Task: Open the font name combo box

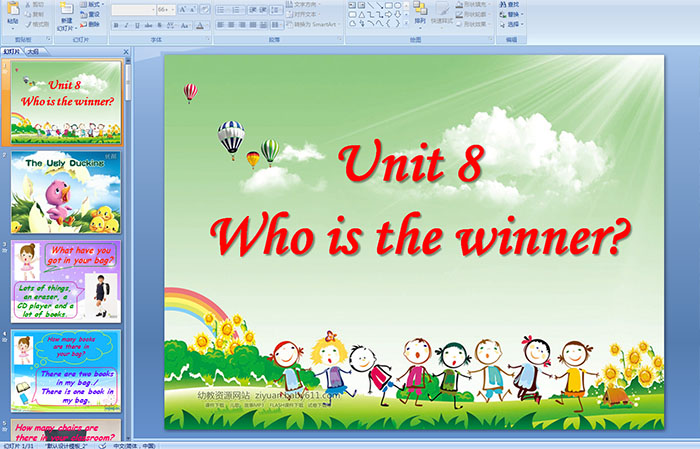Action: pos(133,9)
